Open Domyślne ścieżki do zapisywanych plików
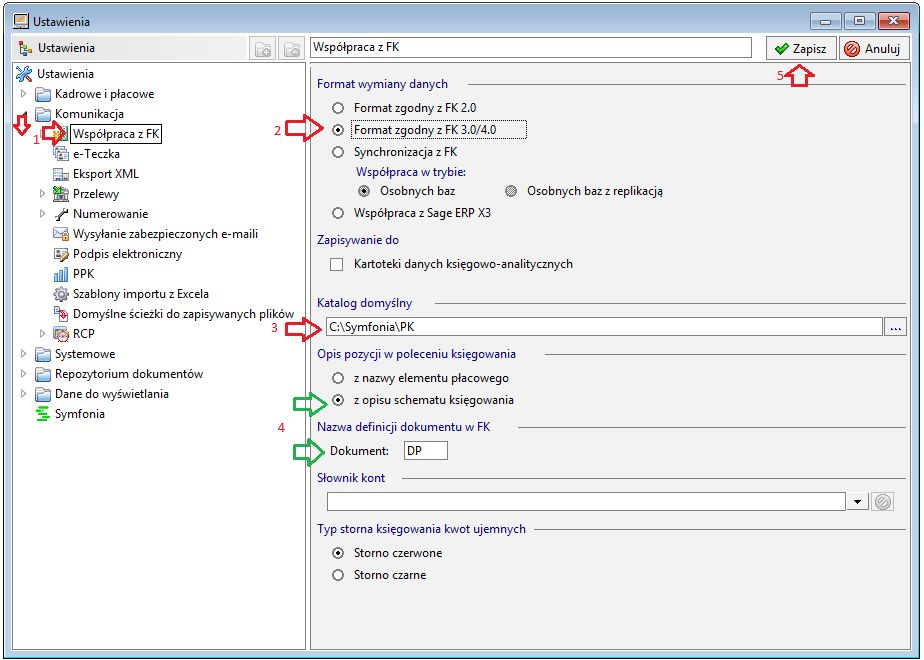This screenshot has height=660, width=924. 183,314
